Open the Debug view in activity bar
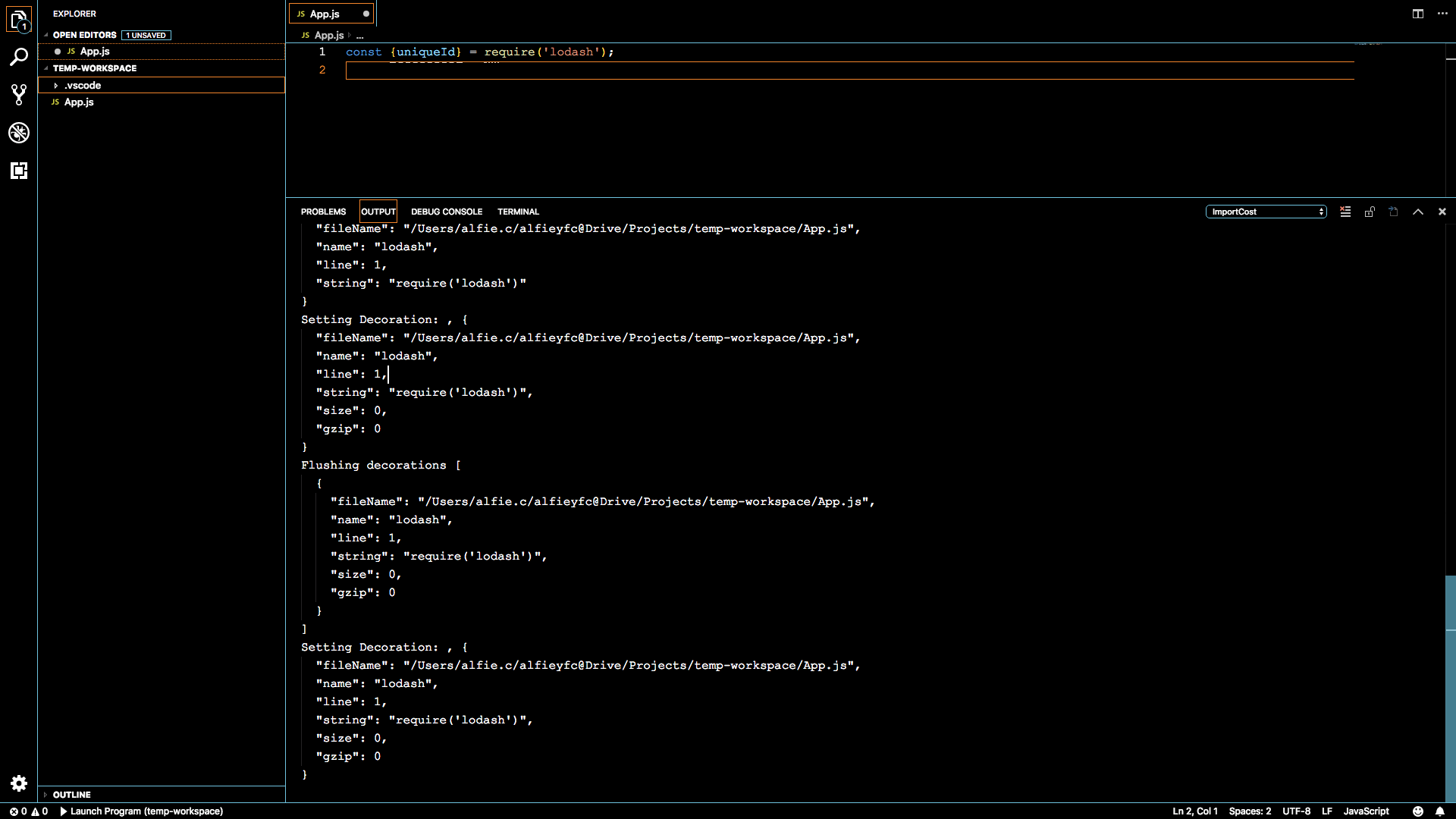 (x=19, y=133)
